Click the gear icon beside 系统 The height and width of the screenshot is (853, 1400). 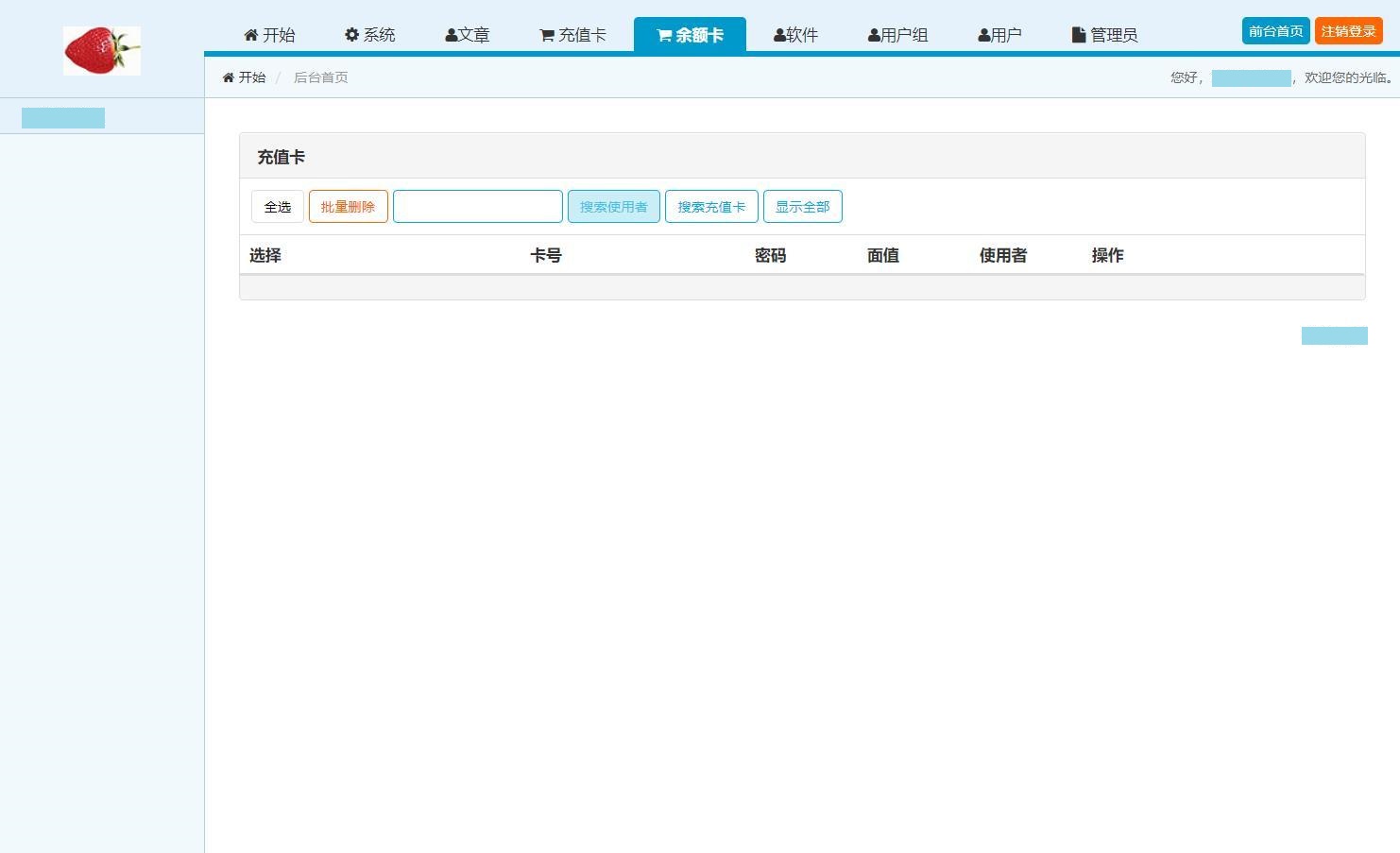coord(351,35)
